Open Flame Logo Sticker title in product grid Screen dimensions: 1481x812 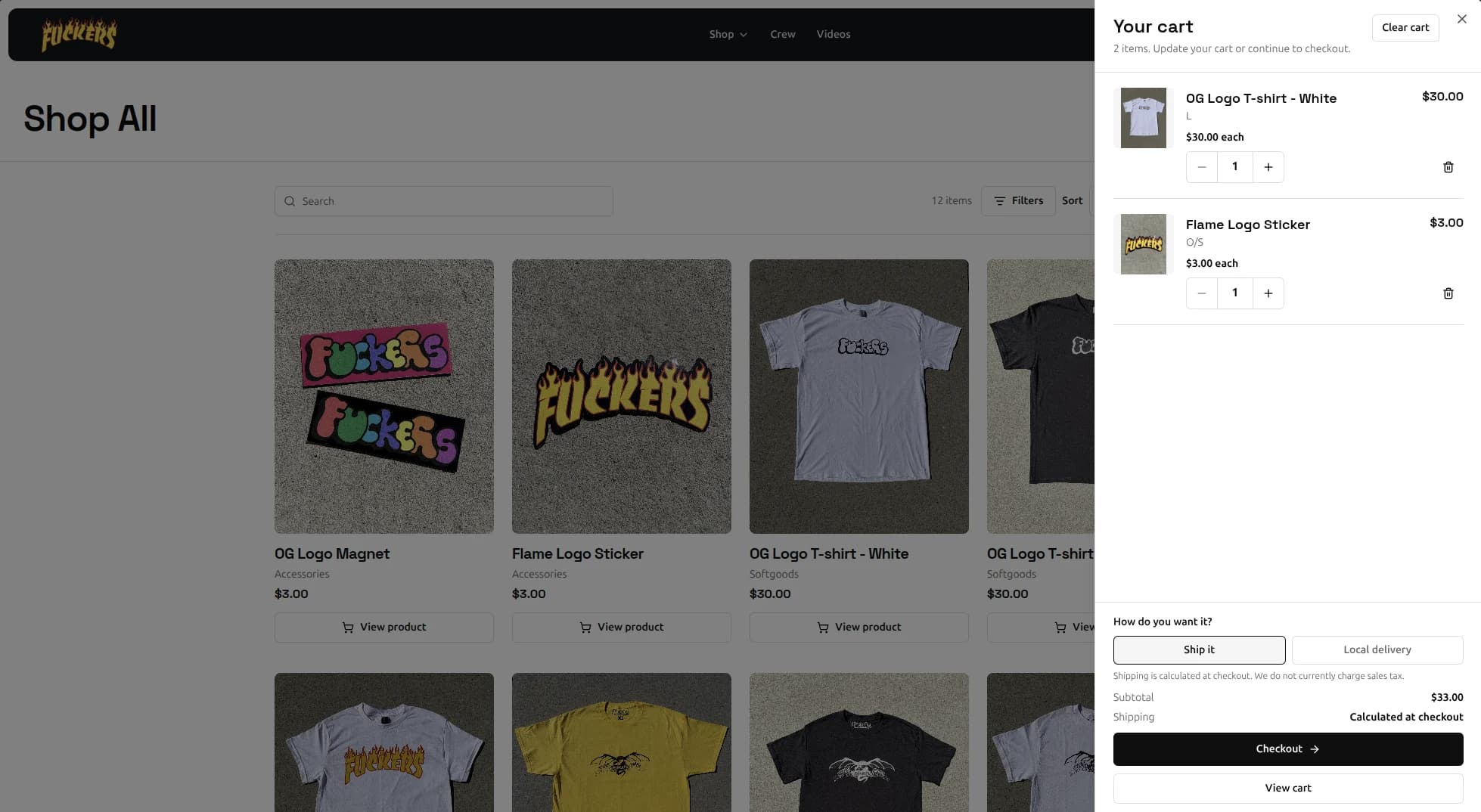click(x=577, y=553)
